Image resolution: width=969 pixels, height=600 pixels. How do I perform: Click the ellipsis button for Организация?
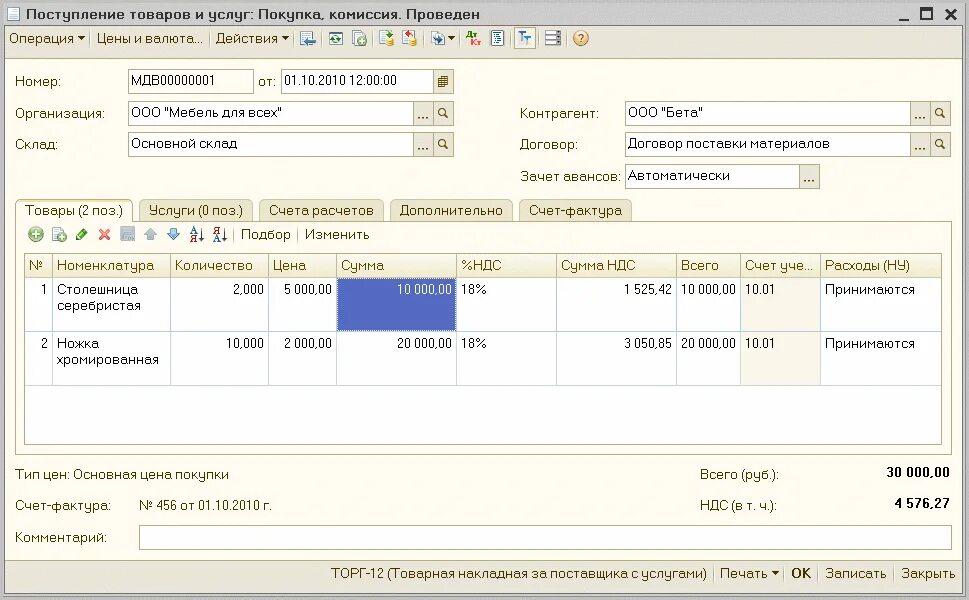423,113
